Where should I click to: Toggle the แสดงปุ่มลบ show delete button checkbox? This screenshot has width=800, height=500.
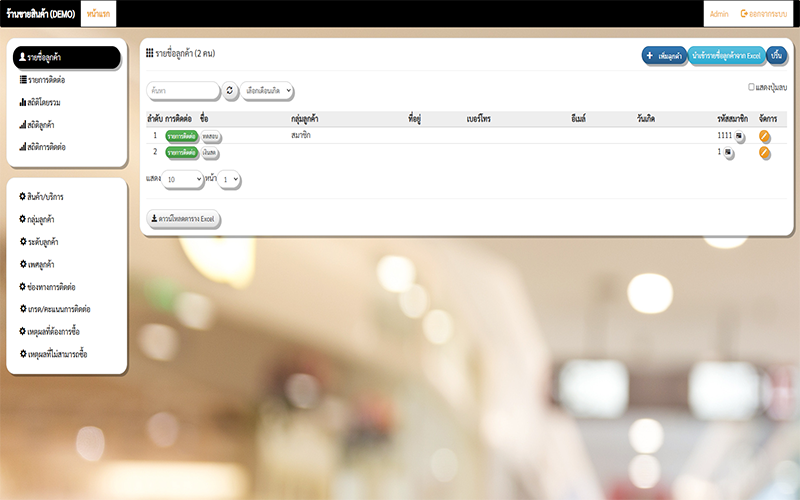(752, 88)
